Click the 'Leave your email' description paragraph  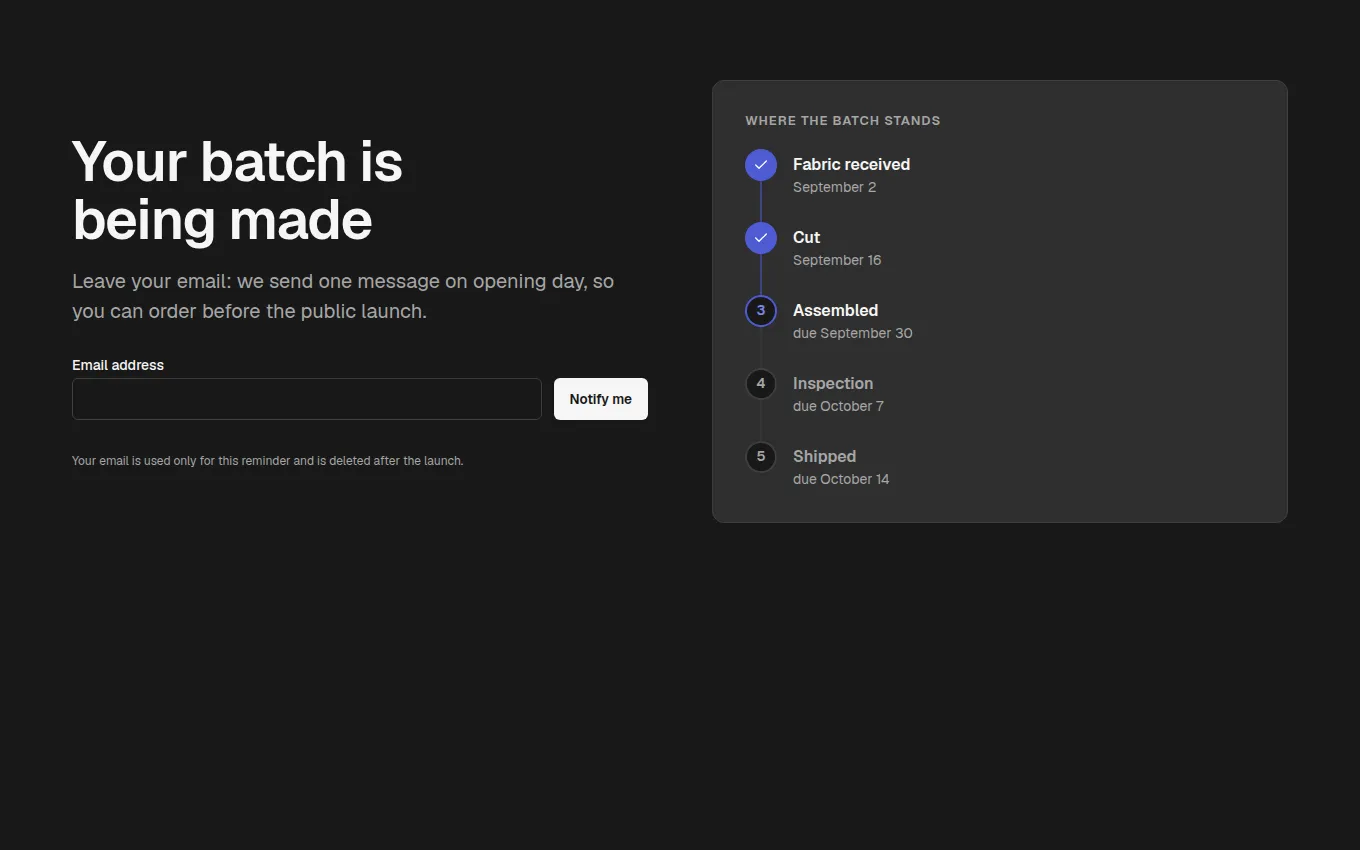(x=343, y=296)
